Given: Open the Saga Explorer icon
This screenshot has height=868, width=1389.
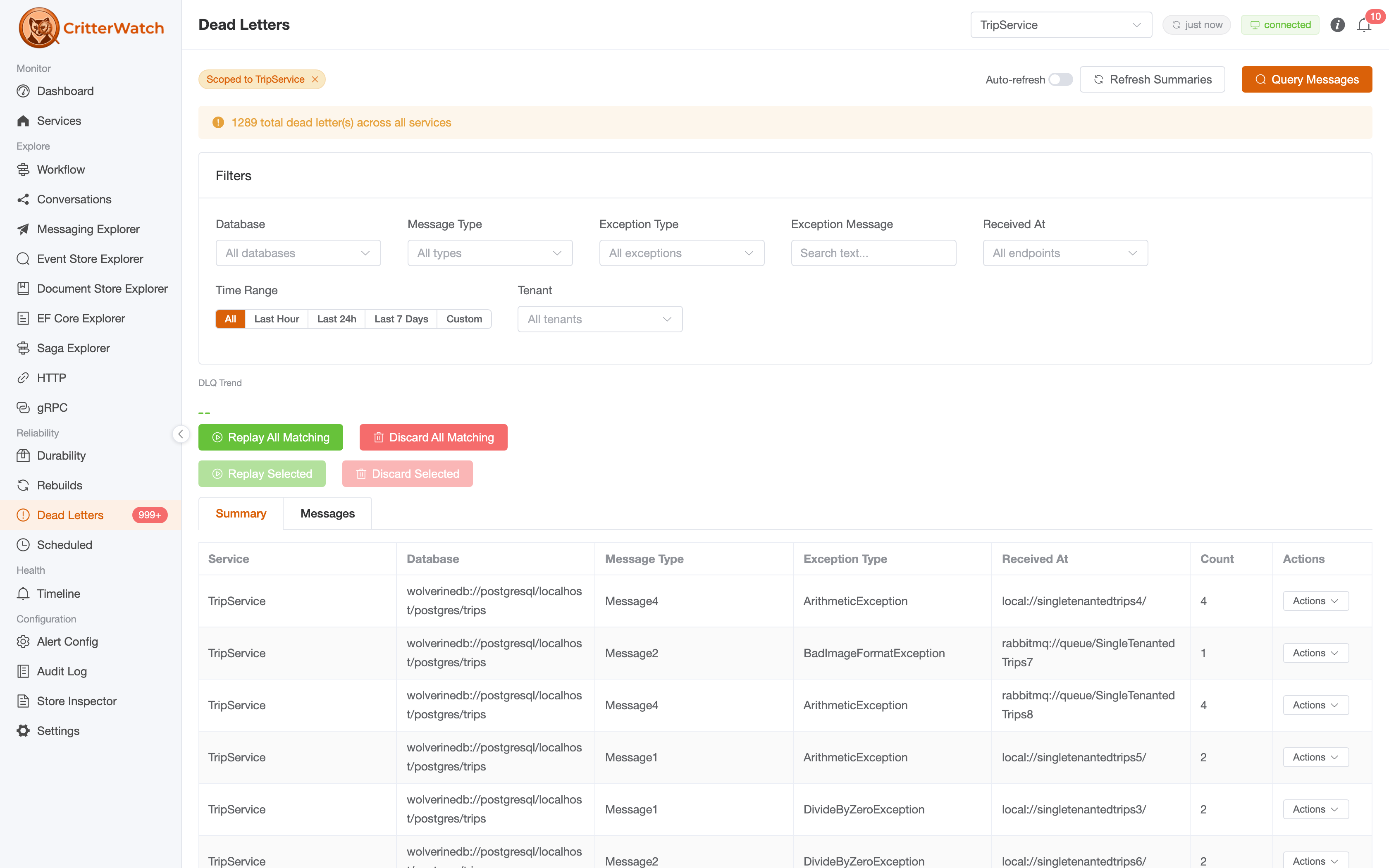Looking at the screenshot, I should coord(23,348).
